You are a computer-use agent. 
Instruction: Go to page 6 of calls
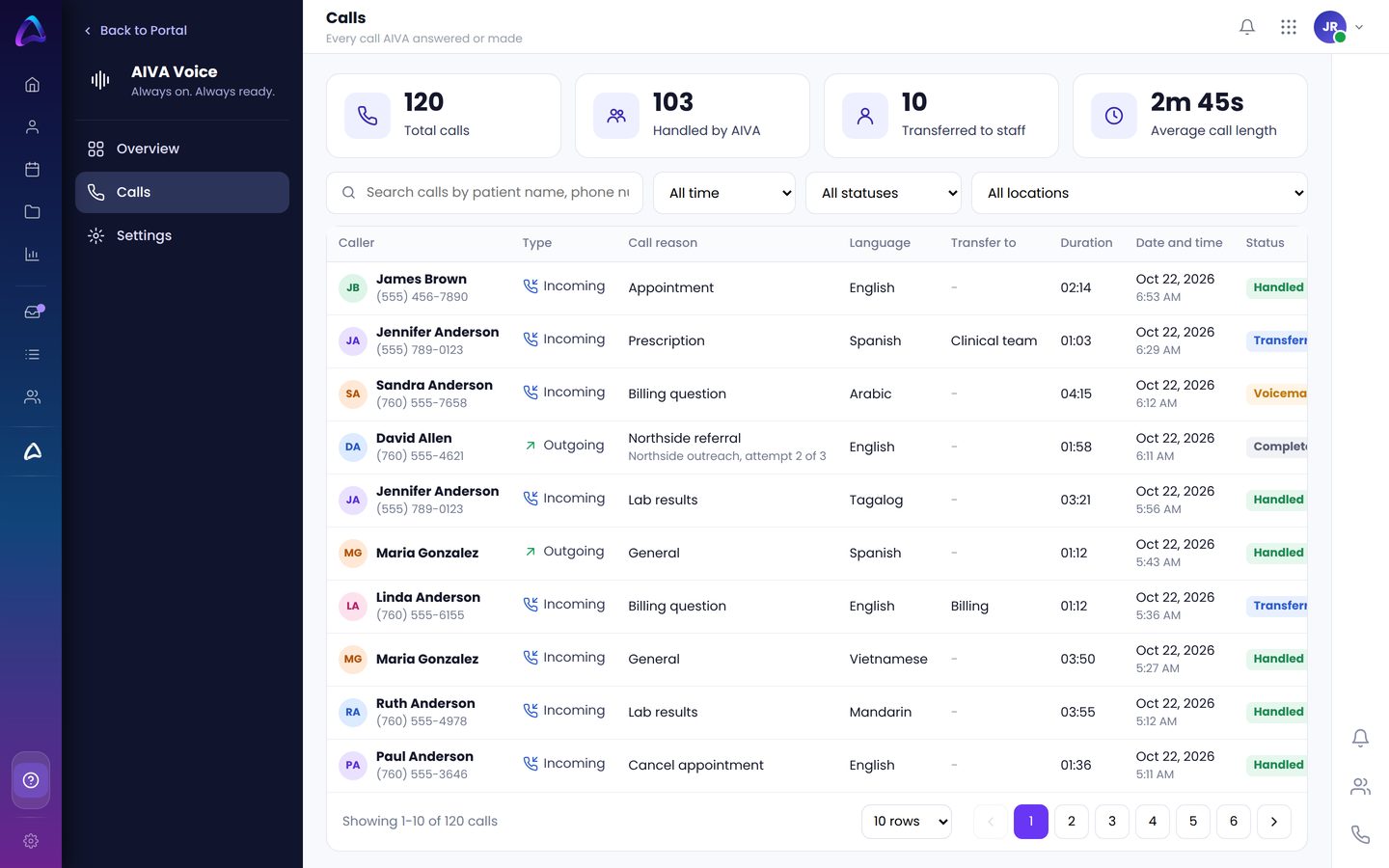pyautogui.click(x=1234, y=822)
